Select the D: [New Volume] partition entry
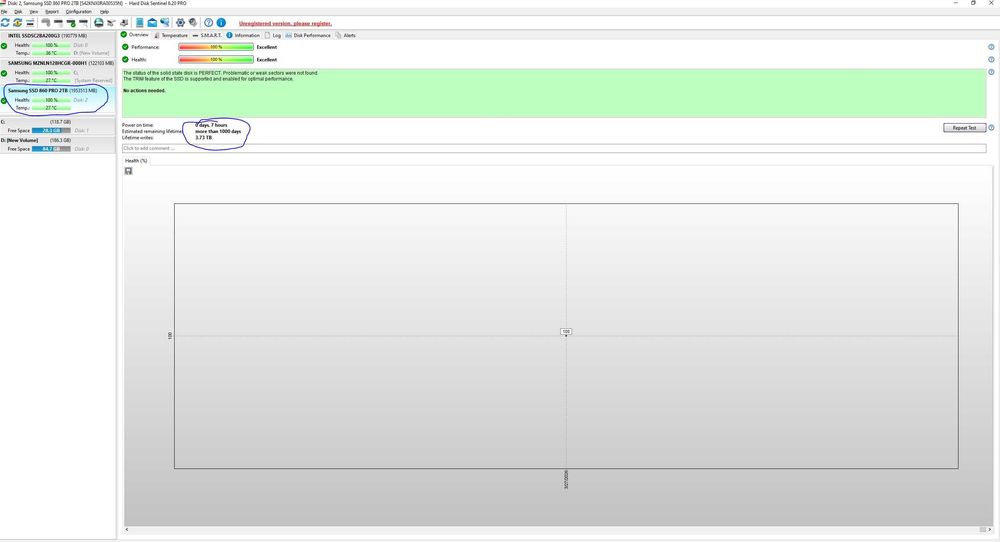The height and width of the screenshot is (542, 1000). click(x=58, y=144)
